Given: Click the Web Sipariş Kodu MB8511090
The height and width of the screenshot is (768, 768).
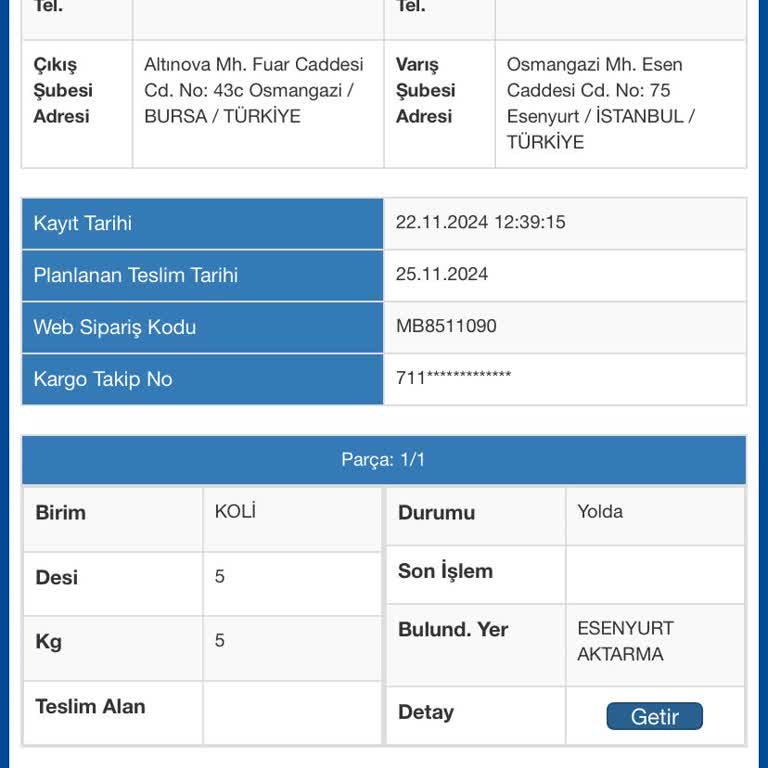Looking at the screenshot, I should click(x=446, y=326).
